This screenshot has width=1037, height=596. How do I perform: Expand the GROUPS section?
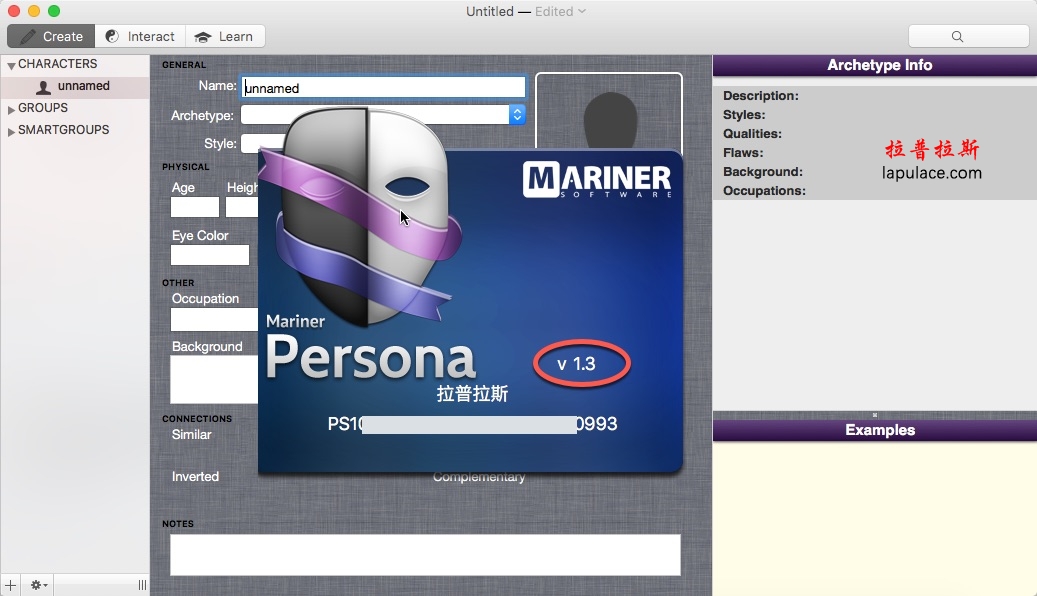(x=11, y=109)
